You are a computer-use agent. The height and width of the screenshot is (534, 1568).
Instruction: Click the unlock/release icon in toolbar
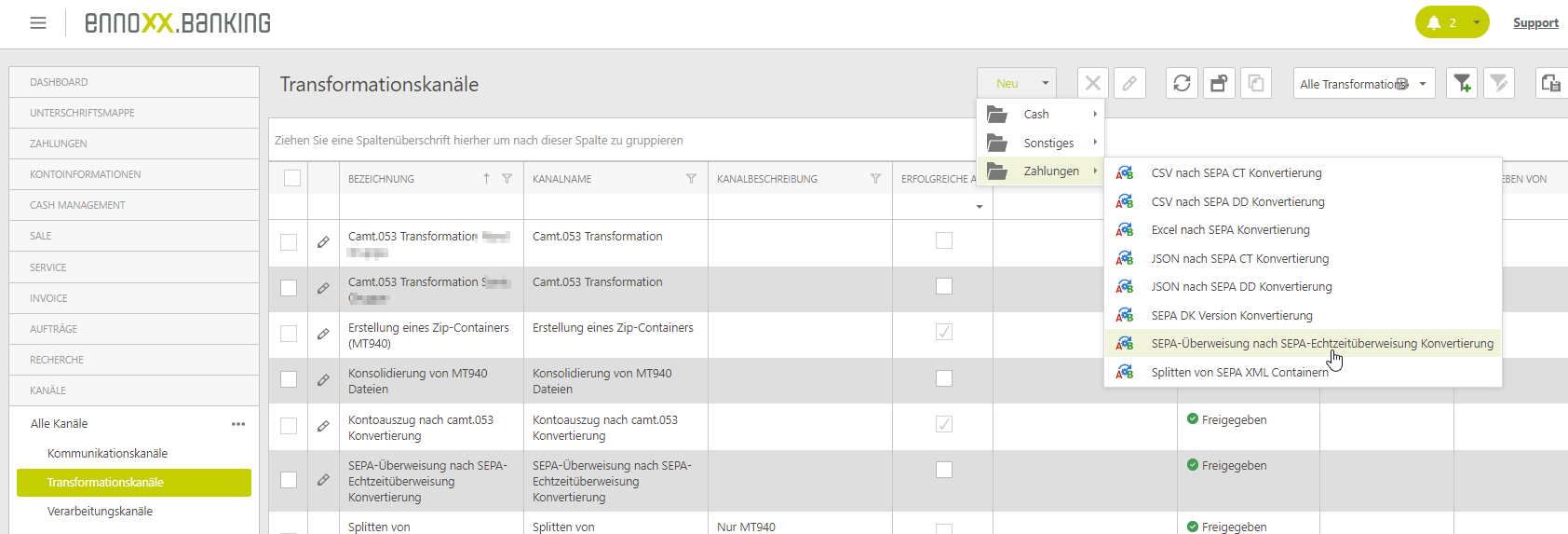[x=1219, y=83]
